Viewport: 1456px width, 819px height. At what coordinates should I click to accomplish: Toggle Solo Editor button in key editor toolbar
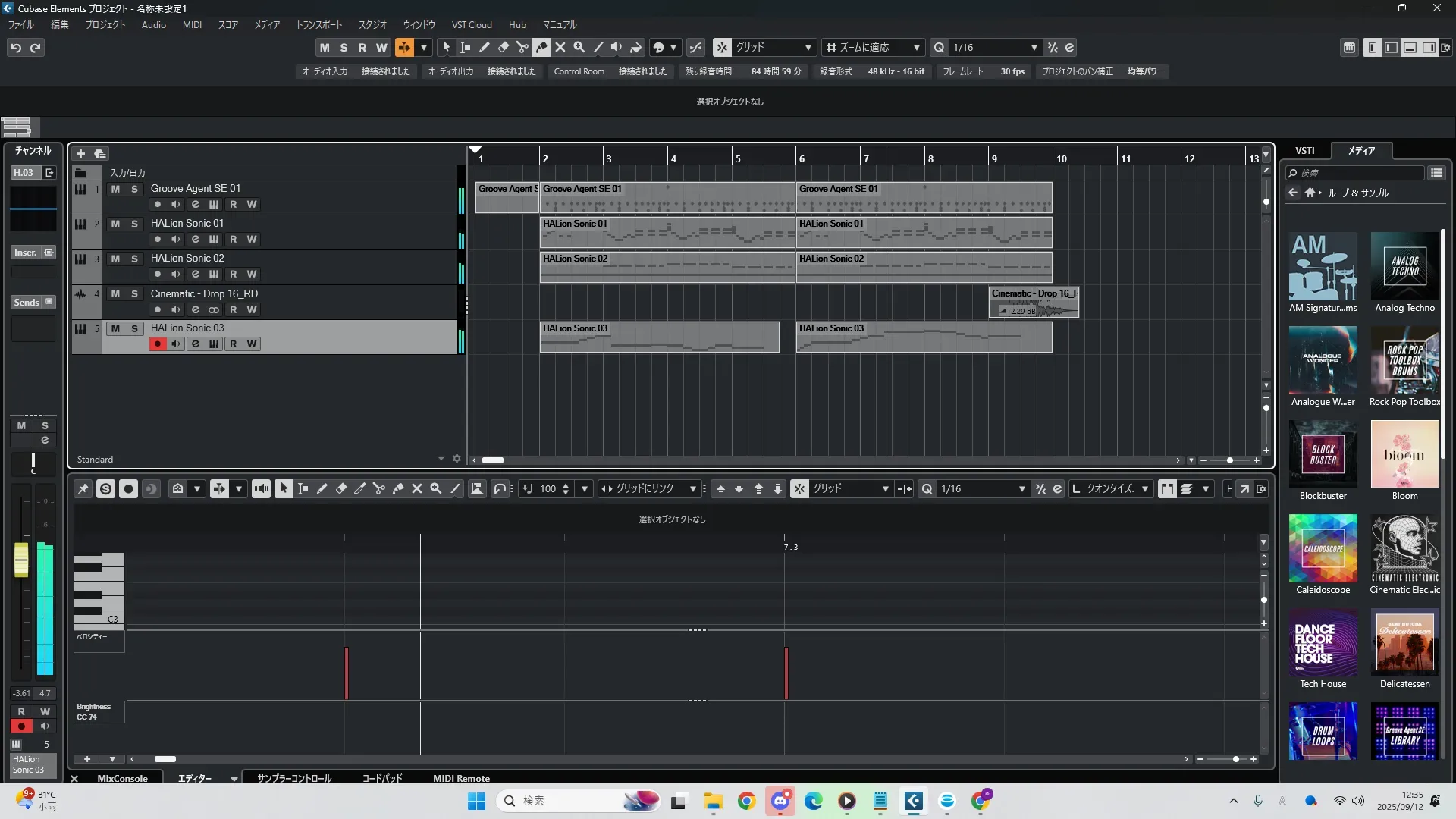point(105,489)
